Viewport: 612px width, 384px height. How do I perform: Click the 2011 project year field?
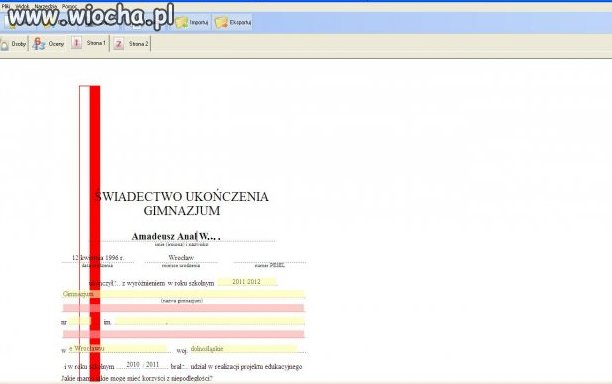pyautogui.click(x=152, y=364)
